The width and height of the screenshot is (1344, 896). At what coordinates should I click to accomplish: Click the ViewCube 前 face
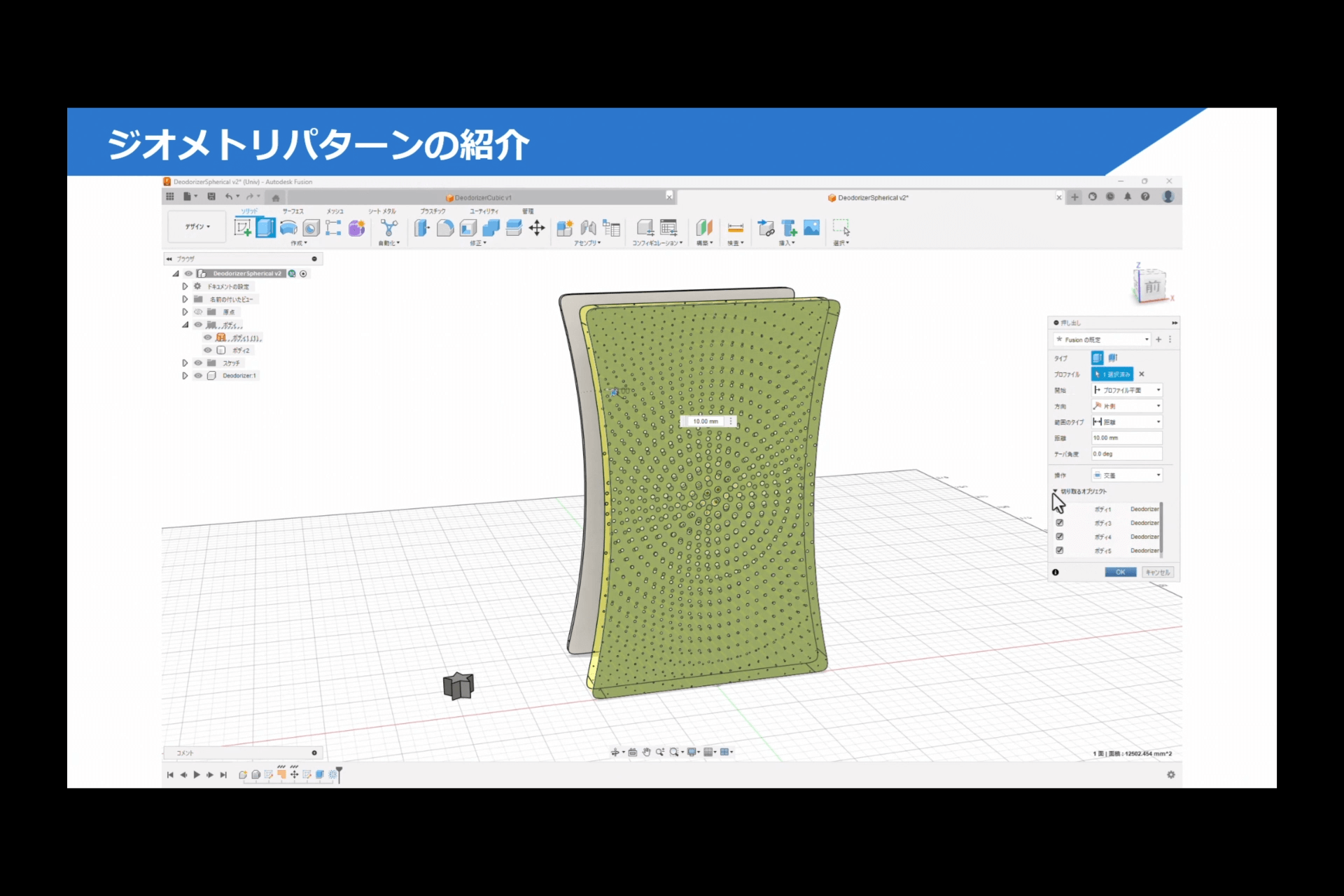pyautogui.click(x=1152, y=287)
